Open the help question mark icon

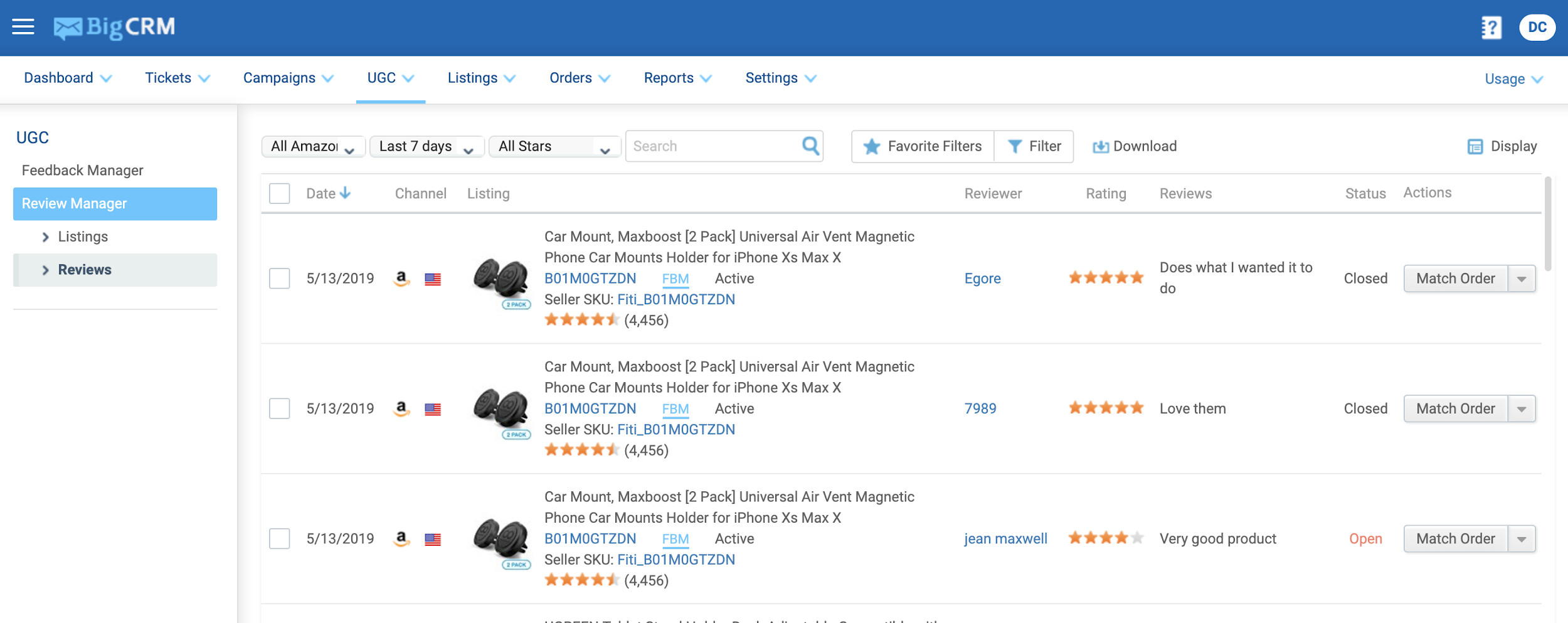click(x=1491, y=28)
